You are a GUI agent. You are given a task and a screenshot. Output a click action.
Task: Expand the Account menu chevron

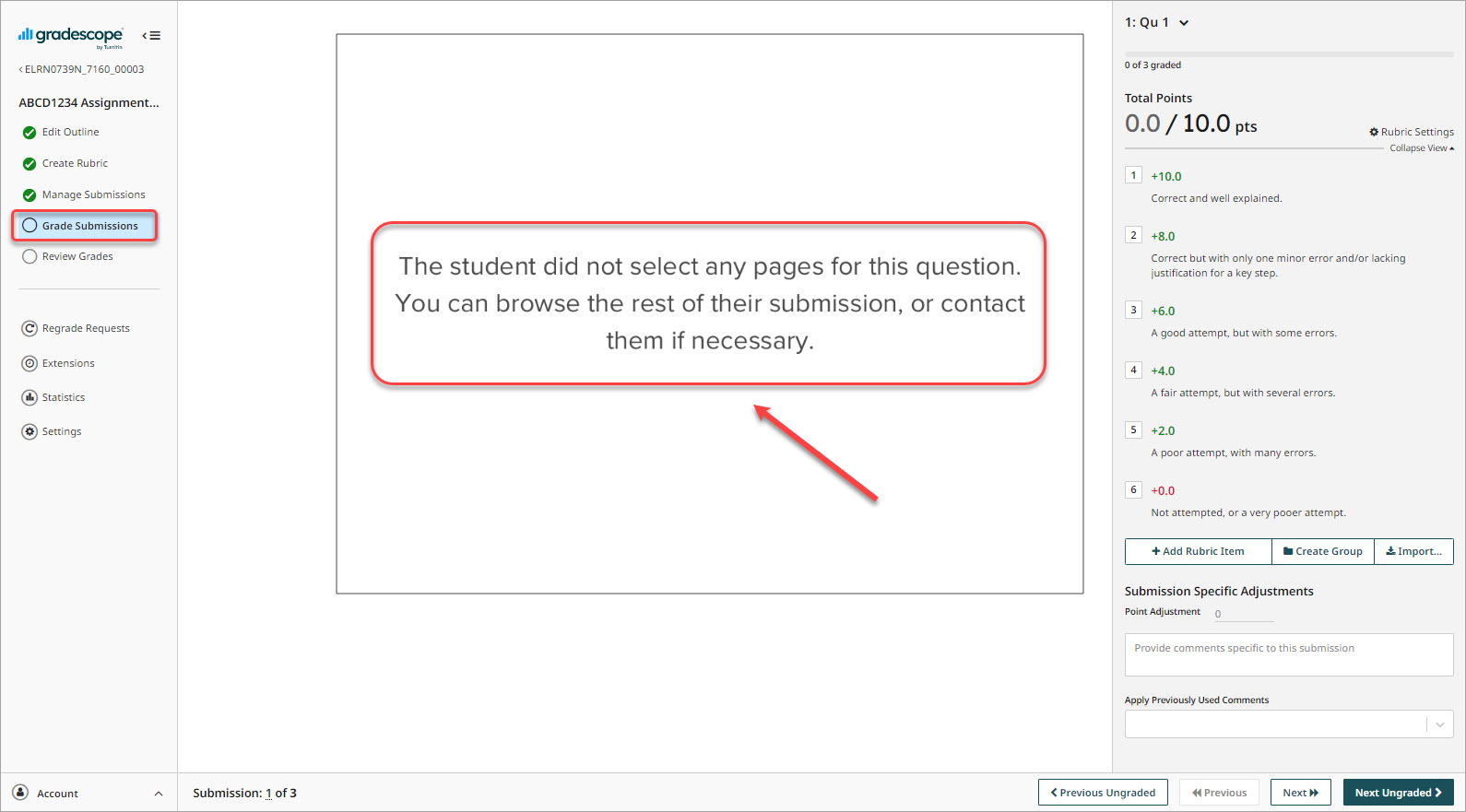click(x=159, y=794)
